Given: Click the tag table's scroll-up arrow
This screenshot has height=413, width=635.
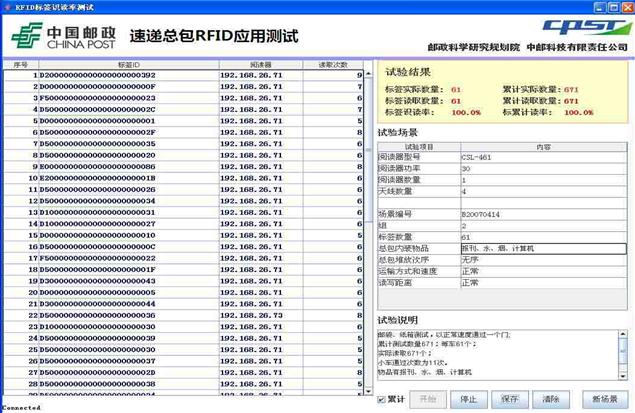Looking at the screenshot, I should pyautogui.click(x=369, y=74).
